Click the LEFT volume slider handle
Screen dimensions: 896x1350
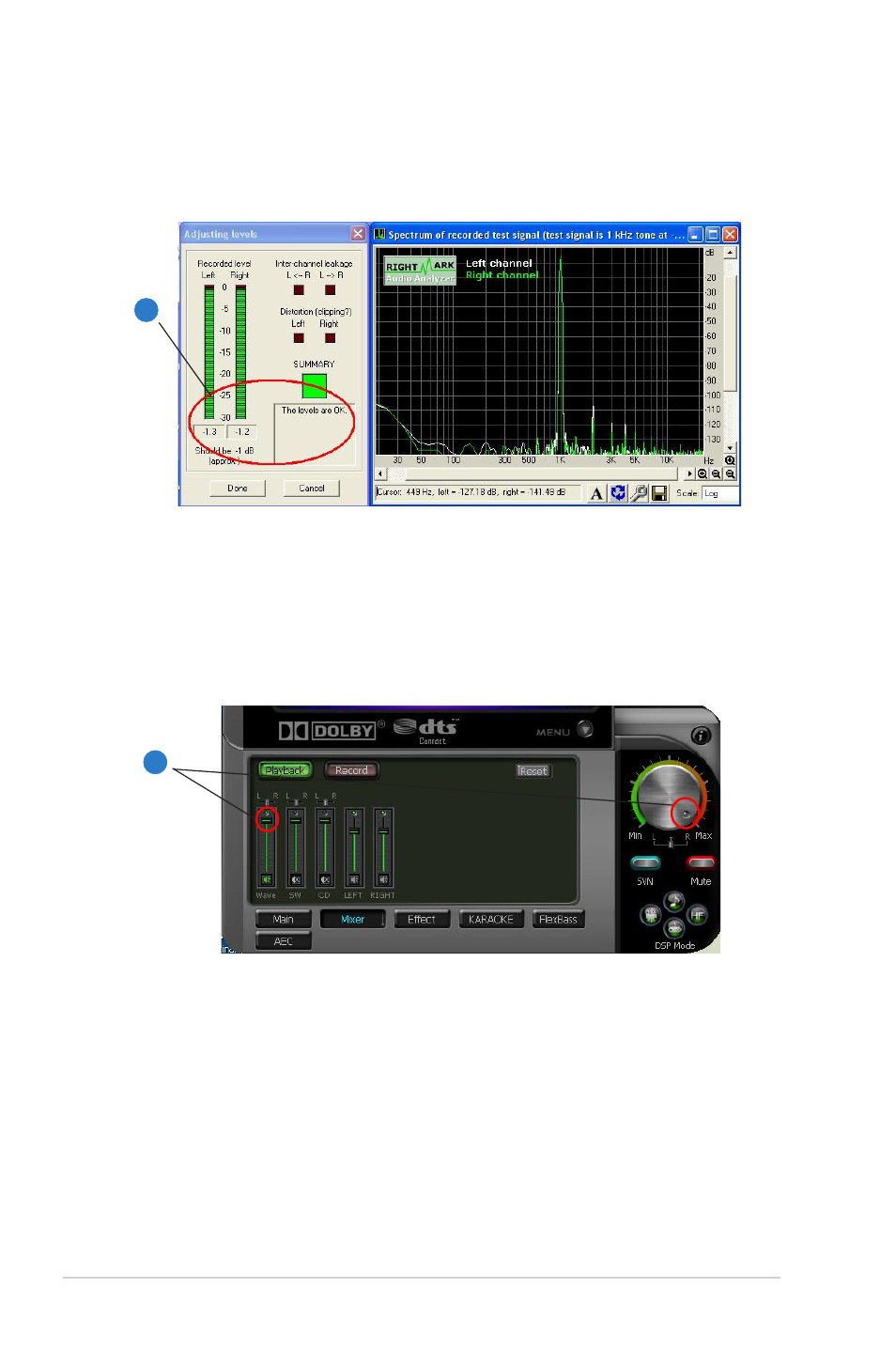tap(354, 830)
